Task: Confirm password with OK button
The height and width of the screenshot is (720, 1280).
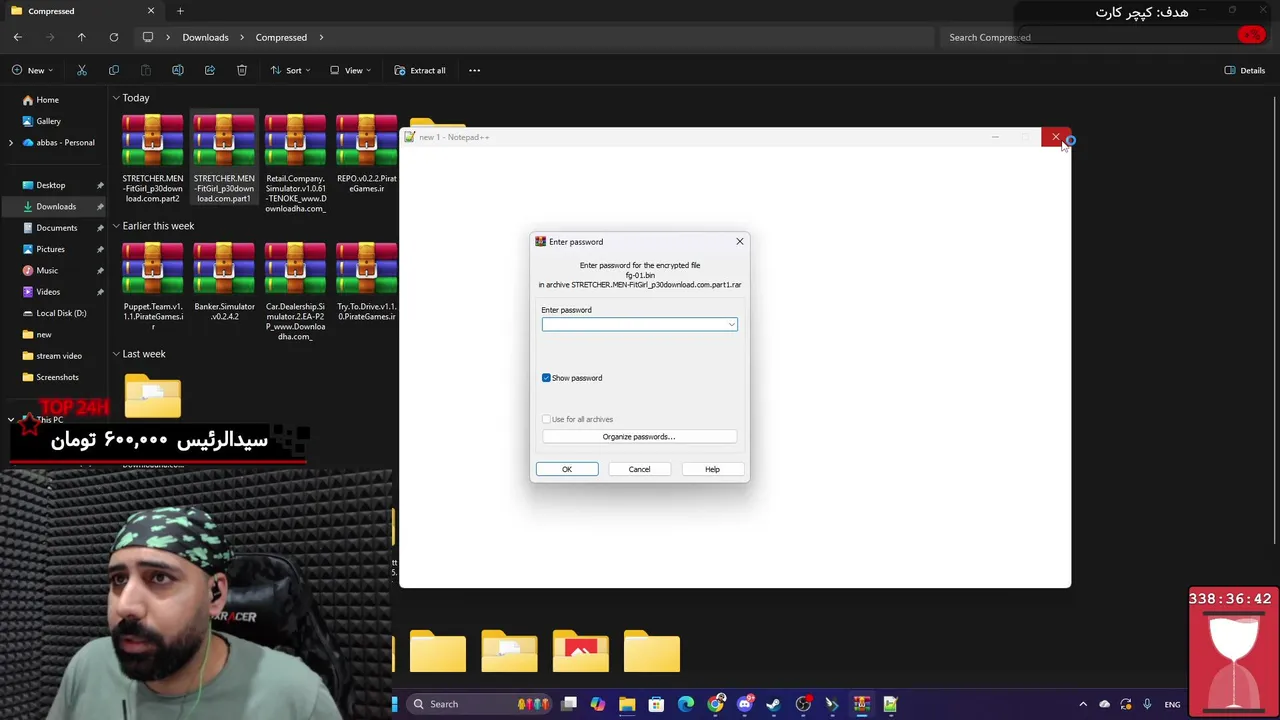Action: coord(567,469)
